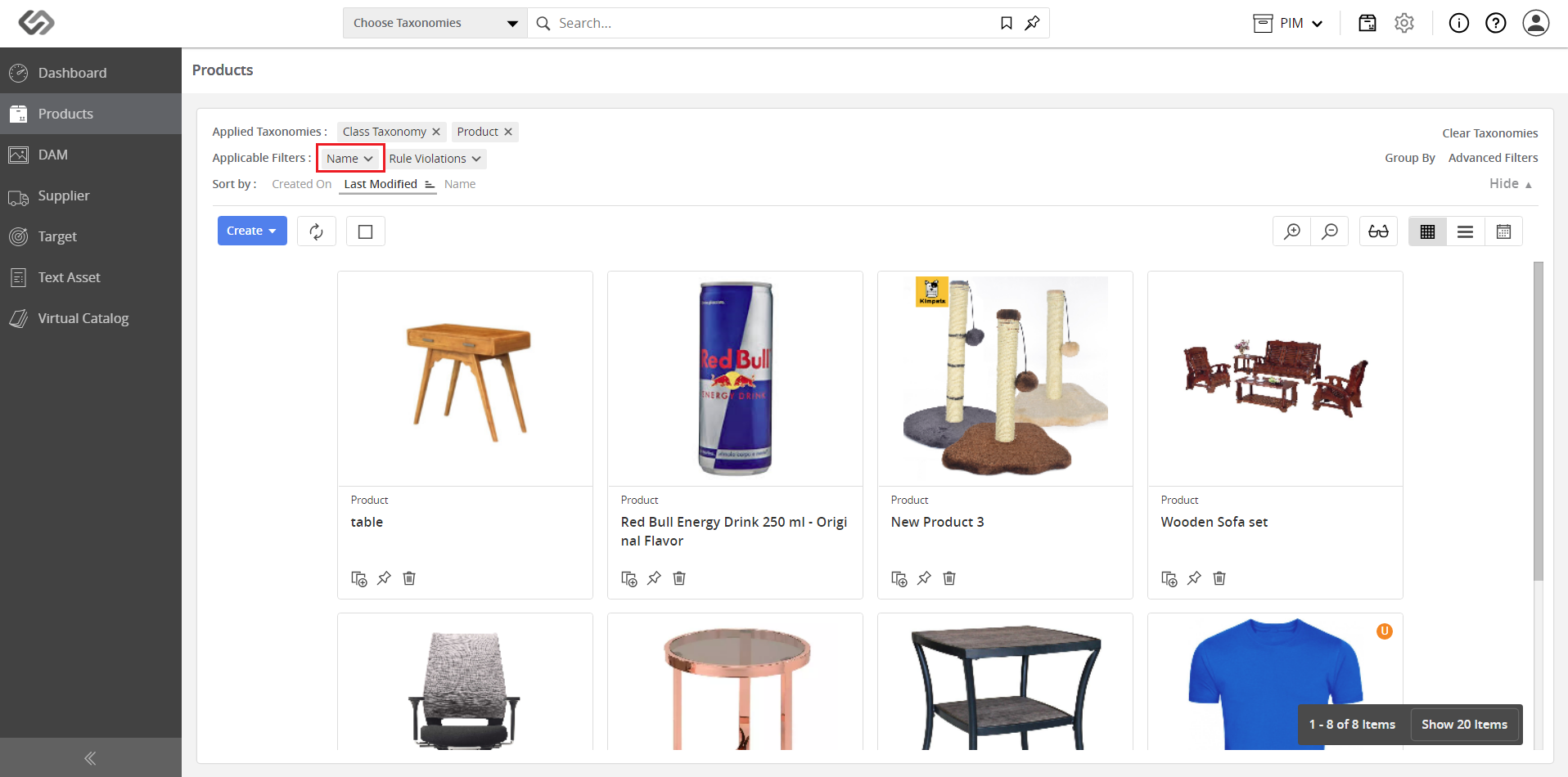Pin the Wooden Sofa set product
Screen dimensions: 1568x777
[x=1194, y=578]
